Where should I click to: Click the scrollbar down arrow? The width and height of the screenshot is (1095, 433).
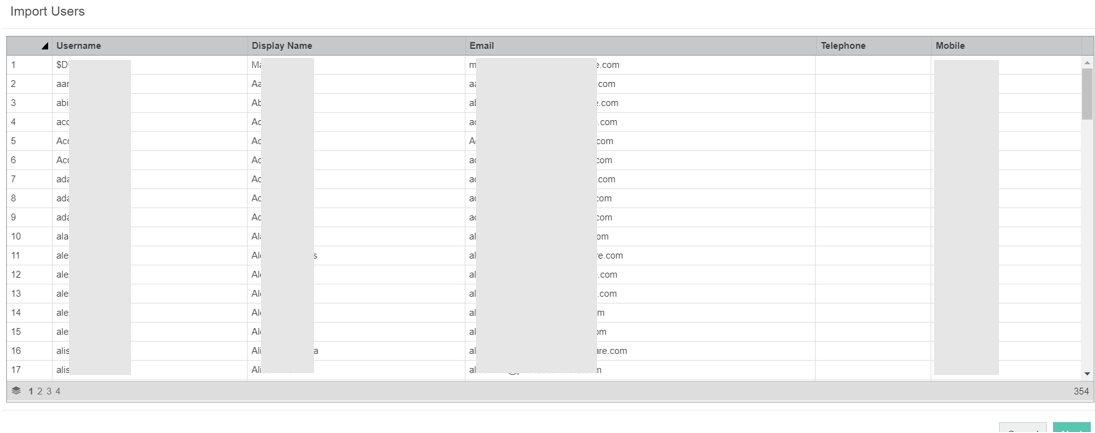[1087, 374]
